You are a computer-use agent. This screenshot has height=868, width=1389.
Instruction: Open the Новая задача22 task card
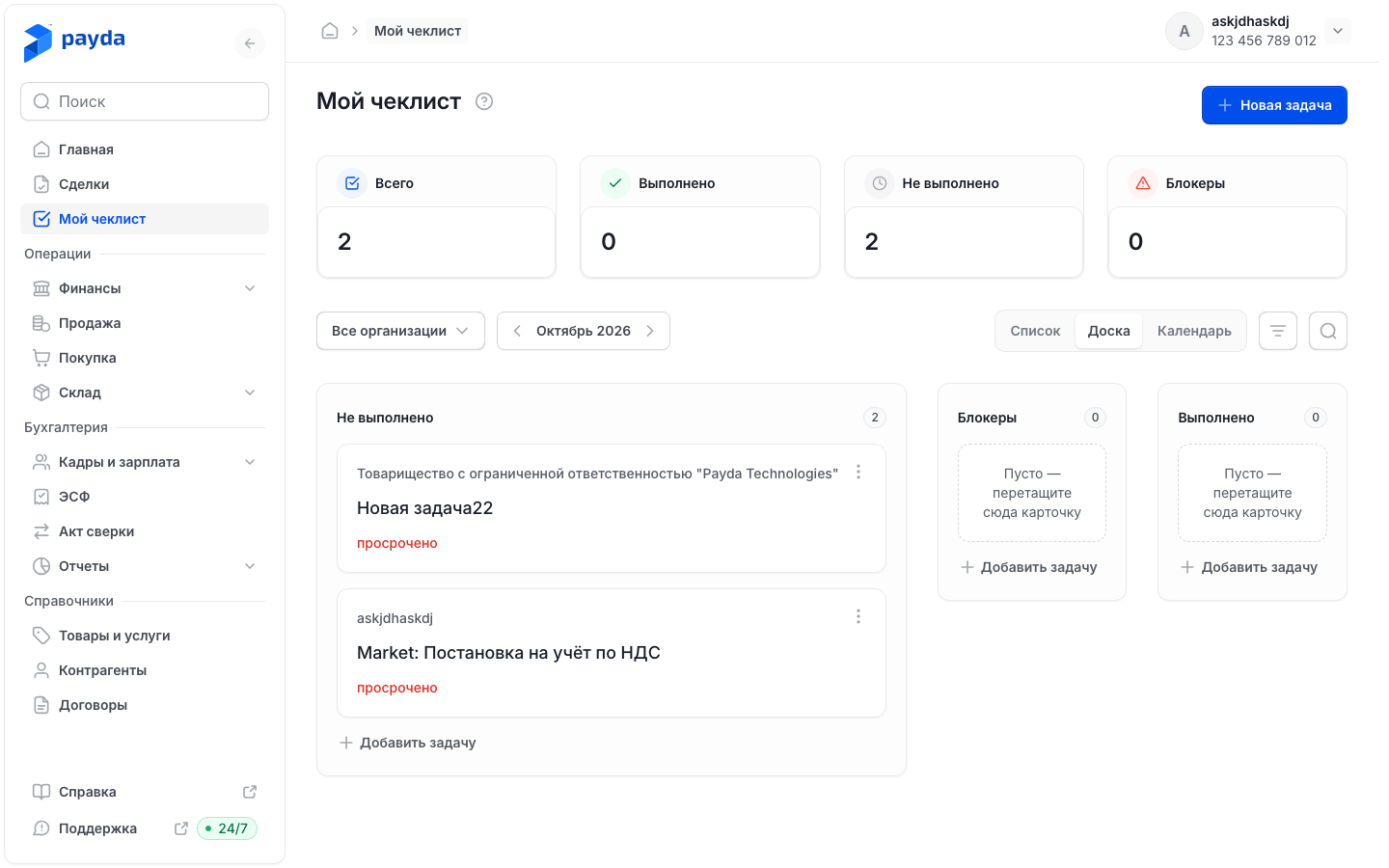(612, 508)
